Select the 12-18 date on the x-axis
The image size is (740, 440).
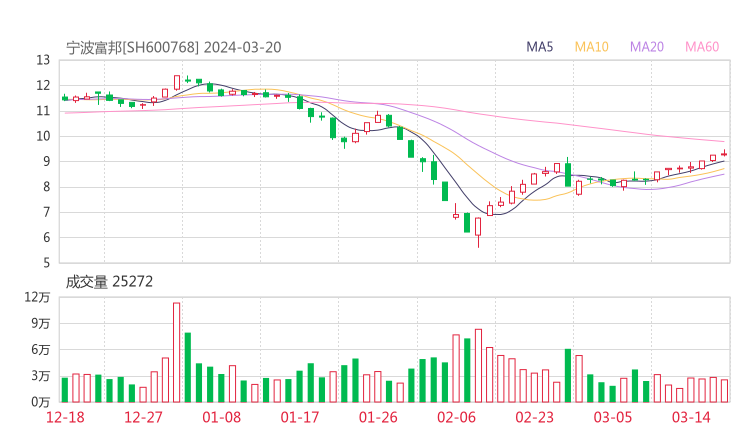(x=66, y=417)
